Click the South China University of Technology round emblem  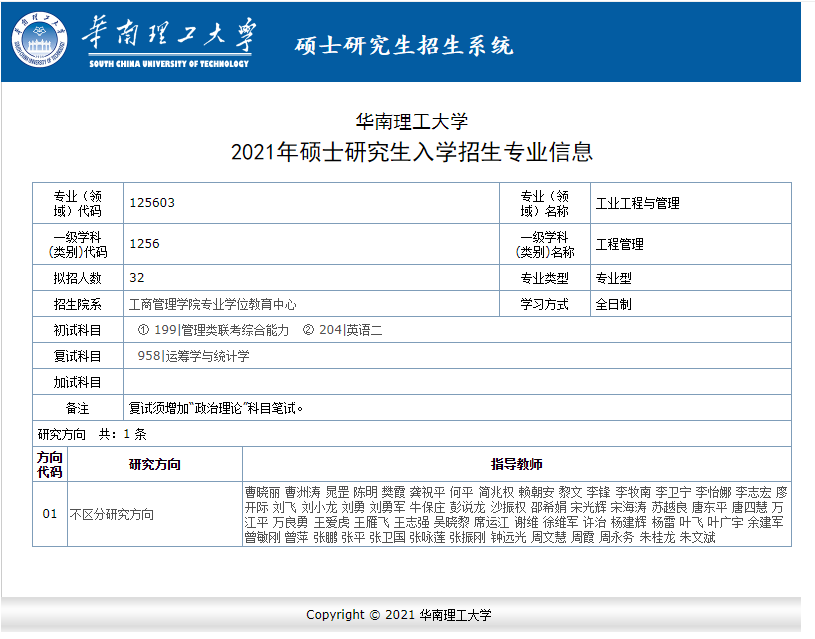point(40,40)
